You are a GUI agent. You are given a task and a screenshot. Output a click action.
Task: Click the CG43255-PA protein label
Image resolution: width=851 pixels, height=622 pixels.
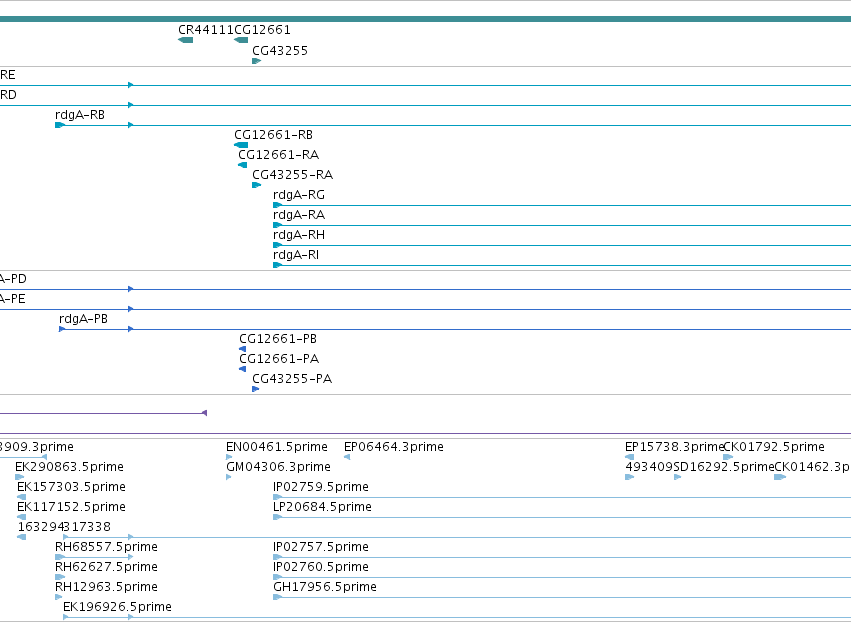coord(292,379)
